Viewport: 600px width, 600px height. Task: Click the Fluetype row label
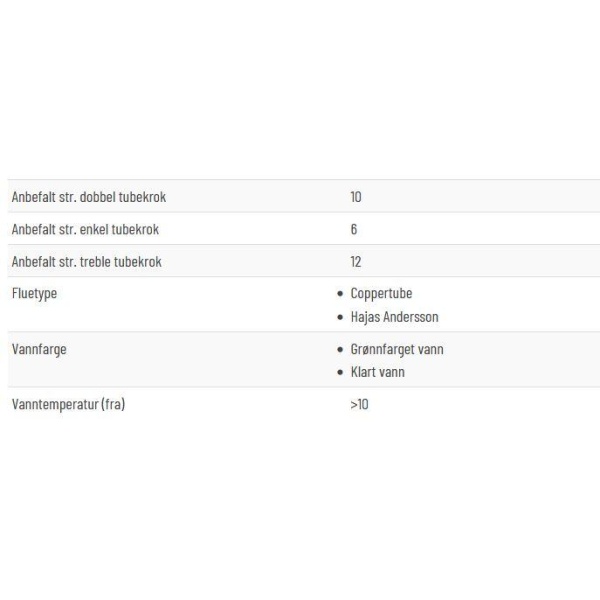[x=34, y=293]
